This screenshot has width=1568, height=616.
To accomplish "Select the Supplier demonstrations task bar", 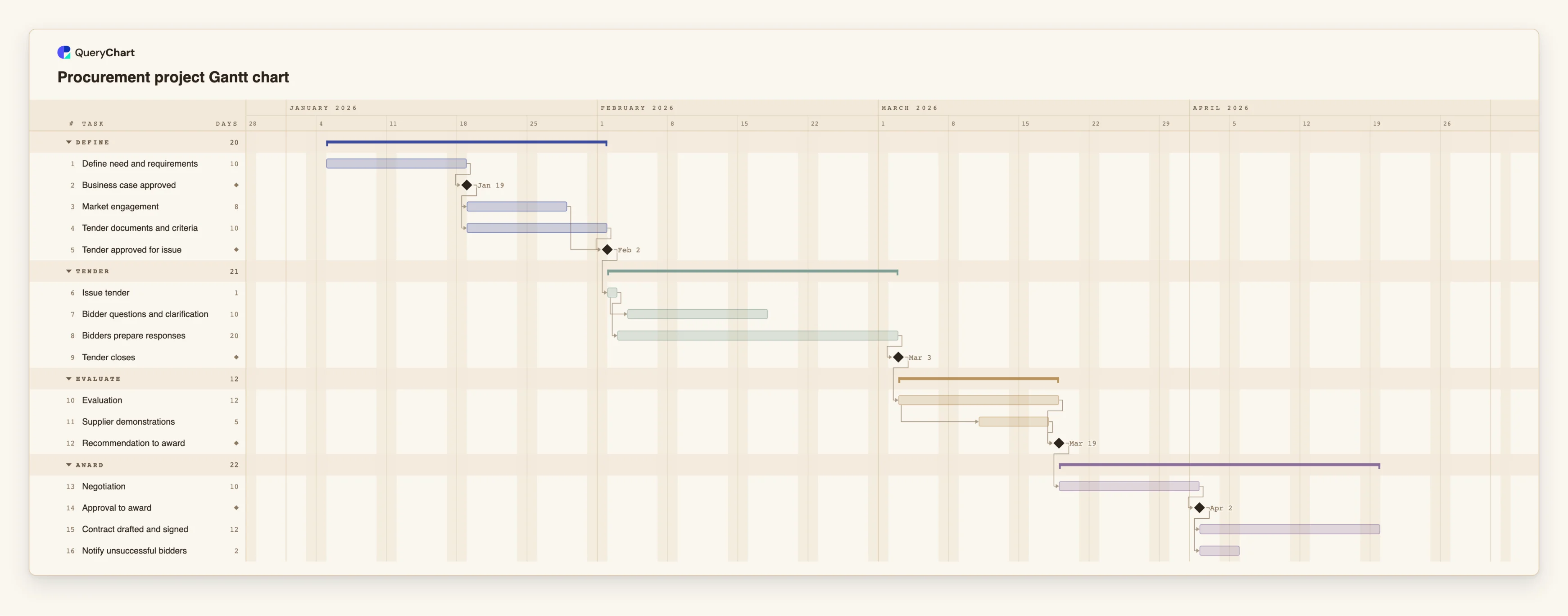I will pyautogui.click(x=1014, y=422).
